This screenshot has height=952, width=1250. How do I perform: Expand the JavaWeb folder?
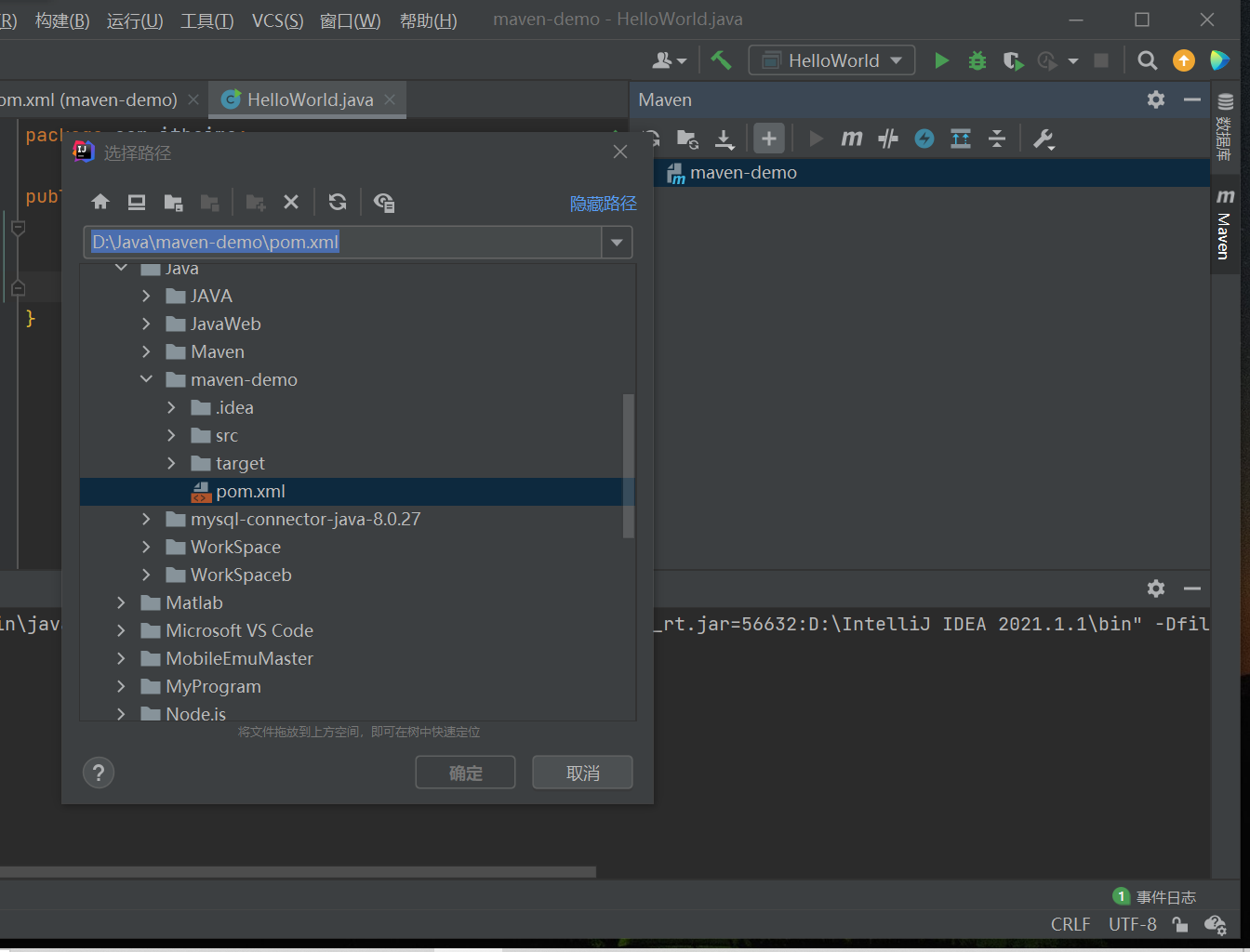tap(146, 324)
